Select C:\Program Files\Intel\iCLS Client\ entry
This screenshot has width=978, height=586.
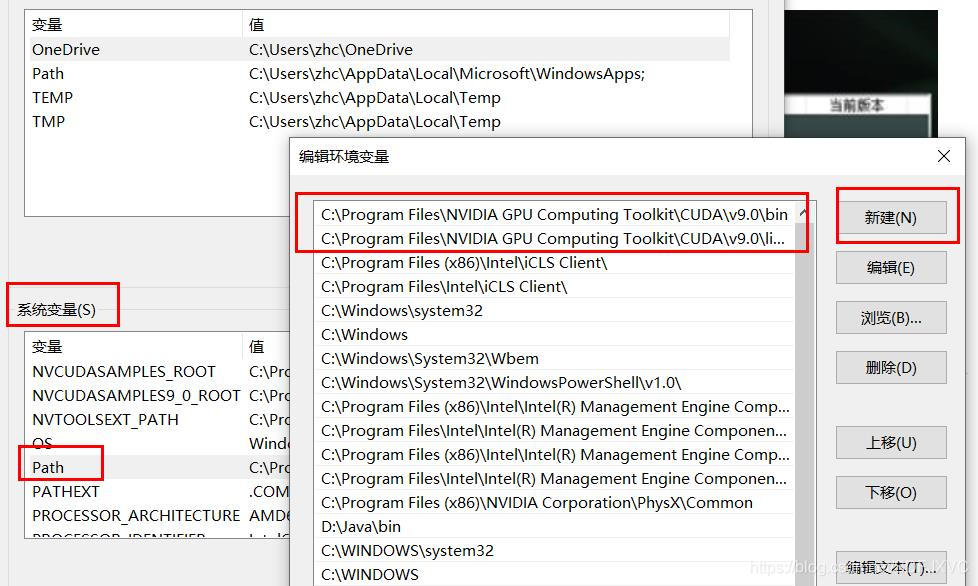point(554,287)
